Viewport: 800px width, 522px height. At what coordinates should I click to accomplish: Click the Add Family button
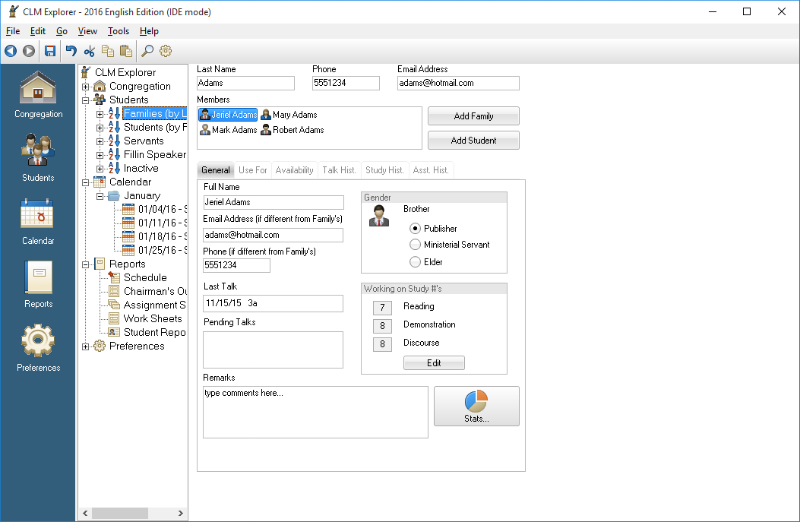point(473,116)
